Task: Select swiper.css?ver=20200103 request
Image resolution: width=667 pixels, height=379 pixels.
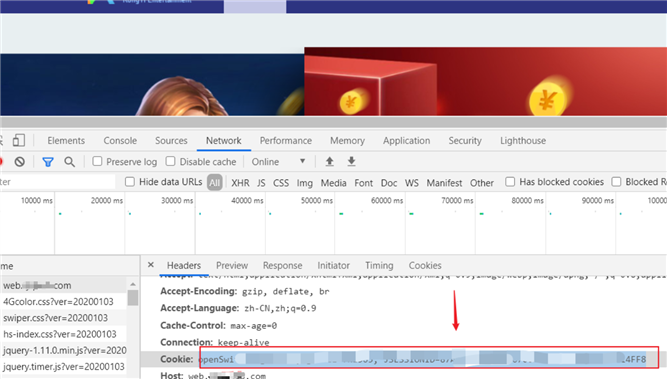Action: 55,318
